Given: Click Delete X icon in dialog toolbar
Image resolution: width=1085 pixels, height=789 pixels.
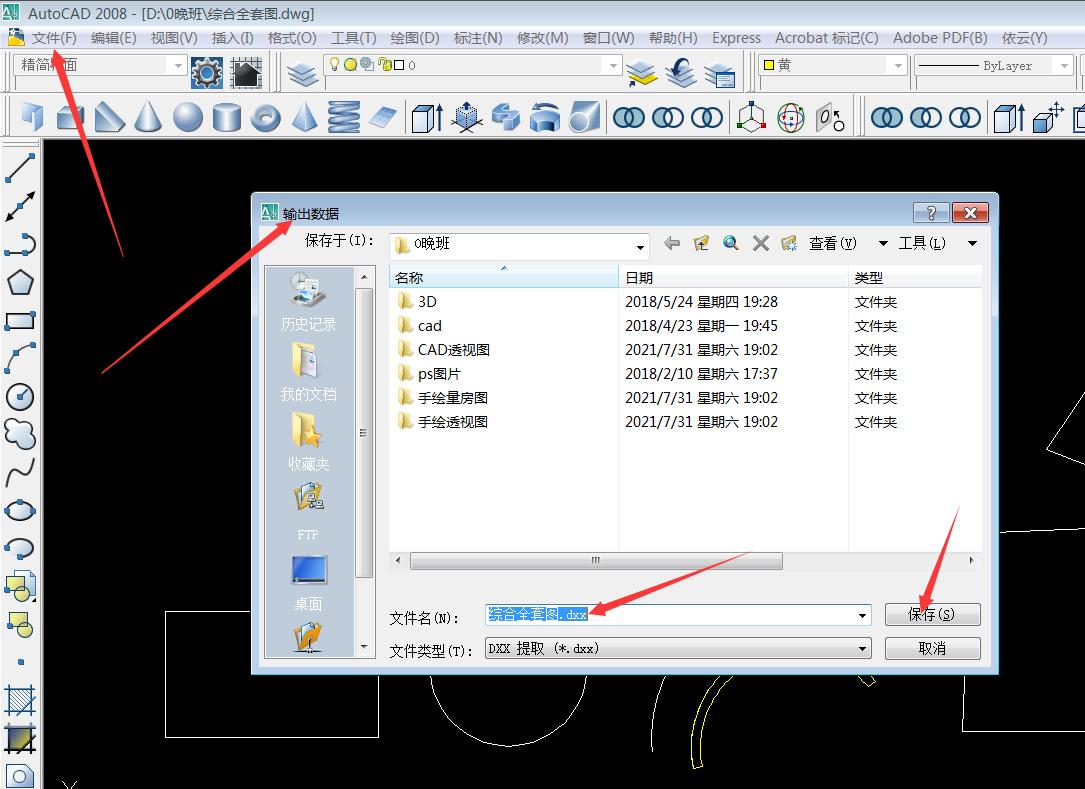Looking at the screenshot, I should (760, 243).
